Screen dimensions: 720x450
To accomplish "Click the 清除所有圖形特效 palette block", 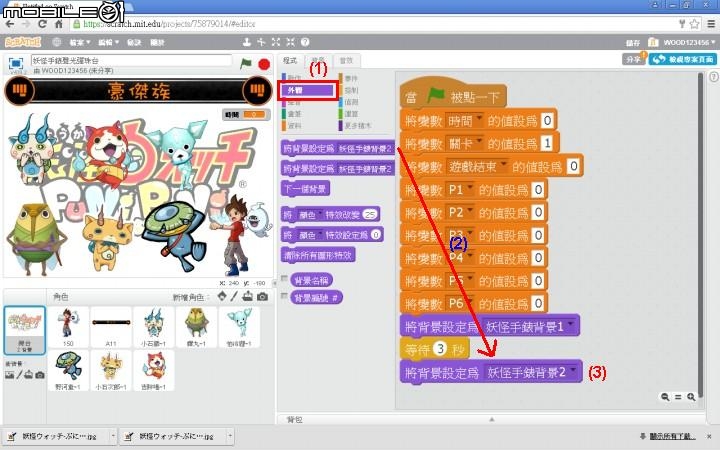I will click(x=318, y=255).
